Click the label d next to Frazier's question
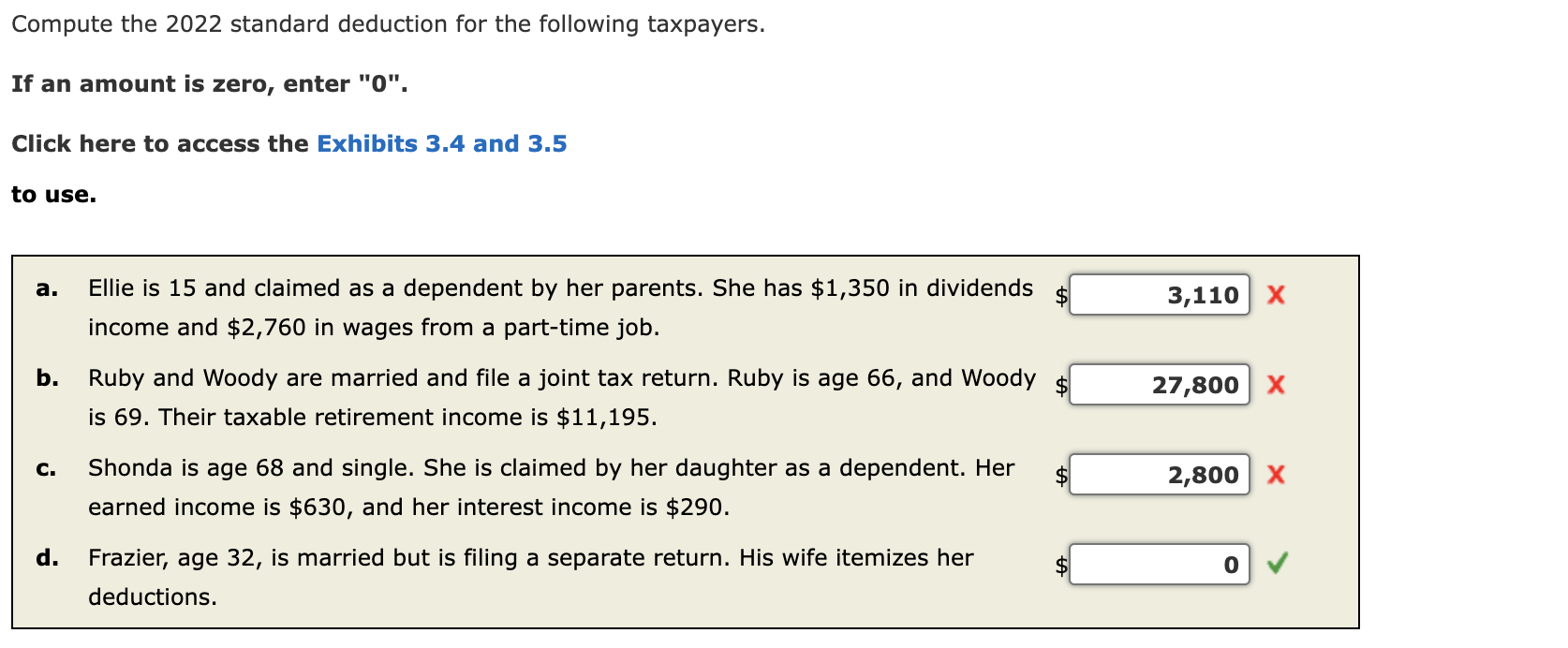This screenshot has height=648, width=1568. click(x=45, y=557)
